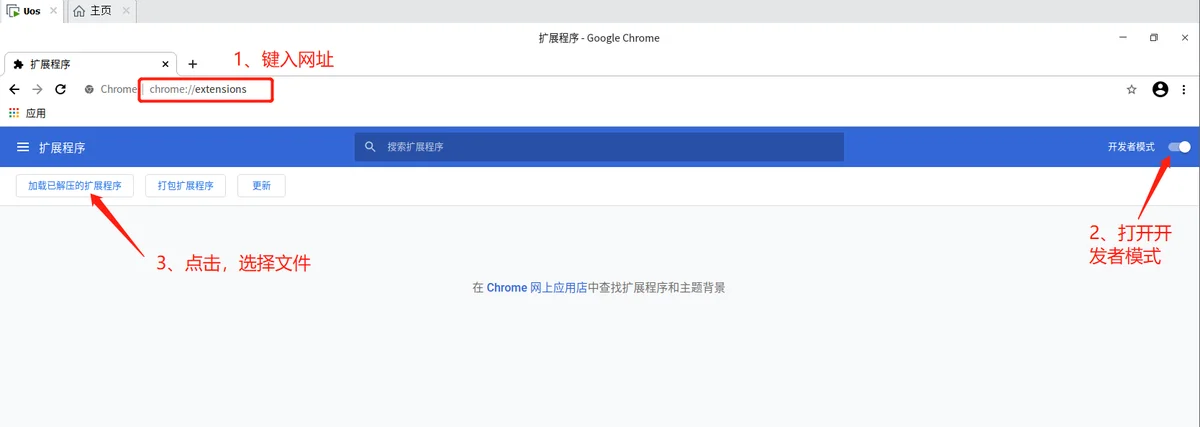
Task: Toggle the 开发者模式 switch
Action: 1179,147
